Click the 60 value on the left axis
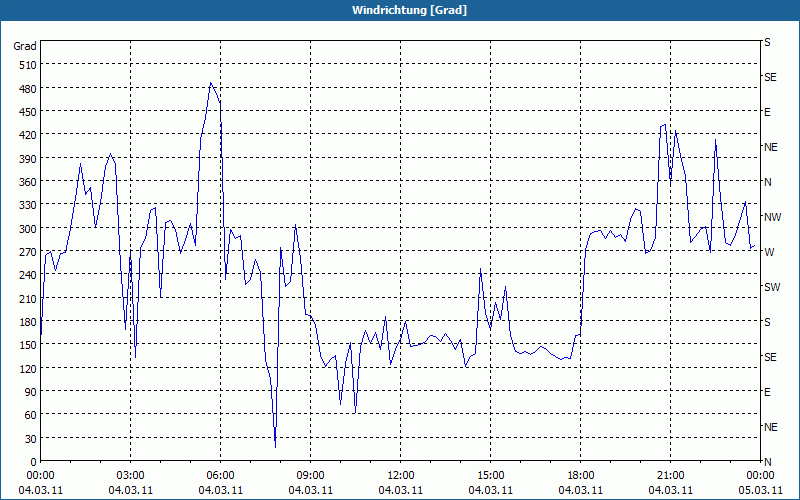Image resolution: width=800 pixels, height=500 pixels. [x=31, y=415]
